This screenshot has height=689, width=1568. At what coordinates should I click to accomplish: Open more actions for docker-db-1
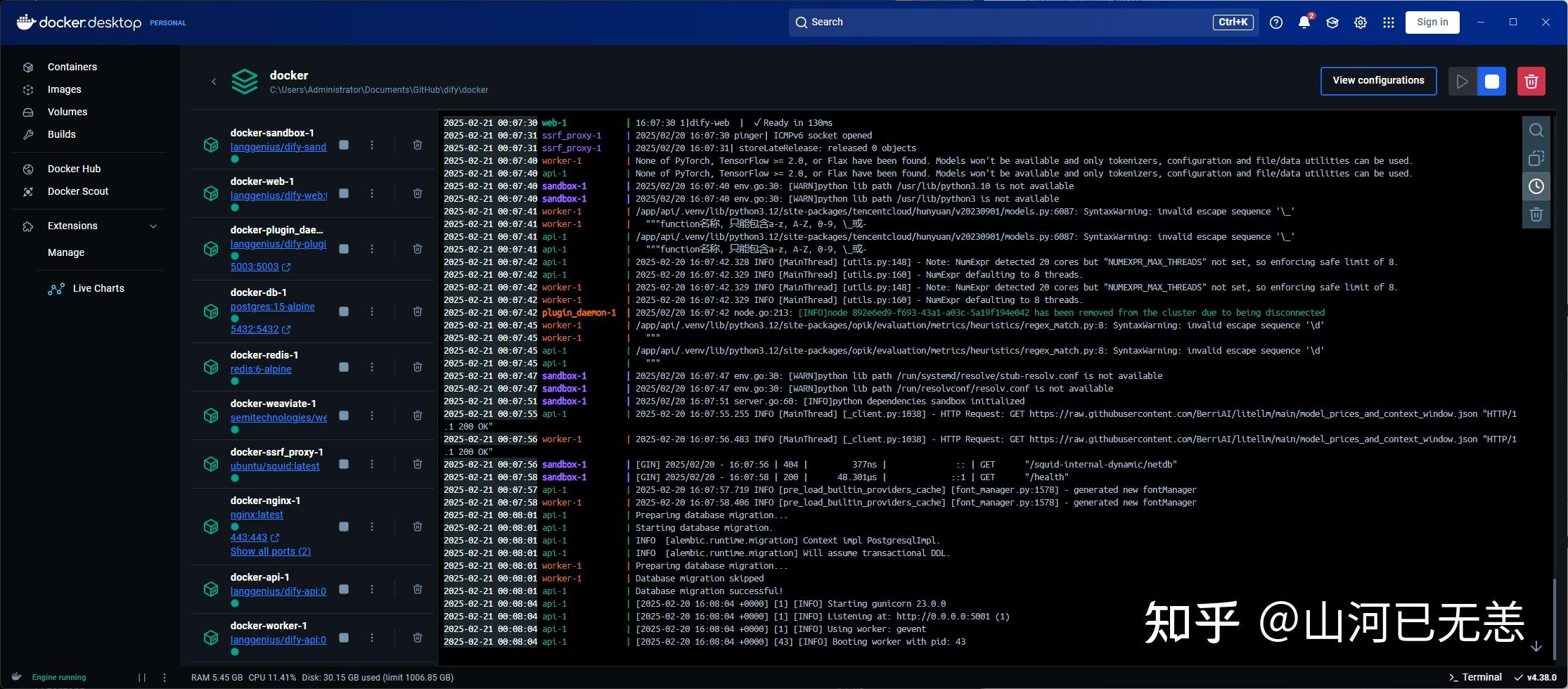click(x=372, y=311)
